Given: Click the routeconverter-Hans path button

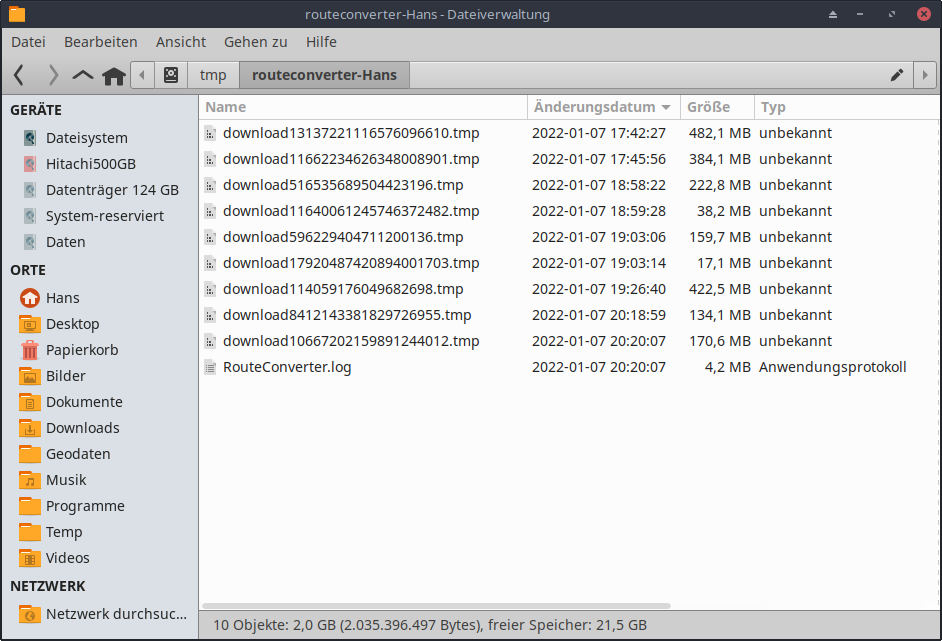Looking at the screenshot, I should (324, 75).
